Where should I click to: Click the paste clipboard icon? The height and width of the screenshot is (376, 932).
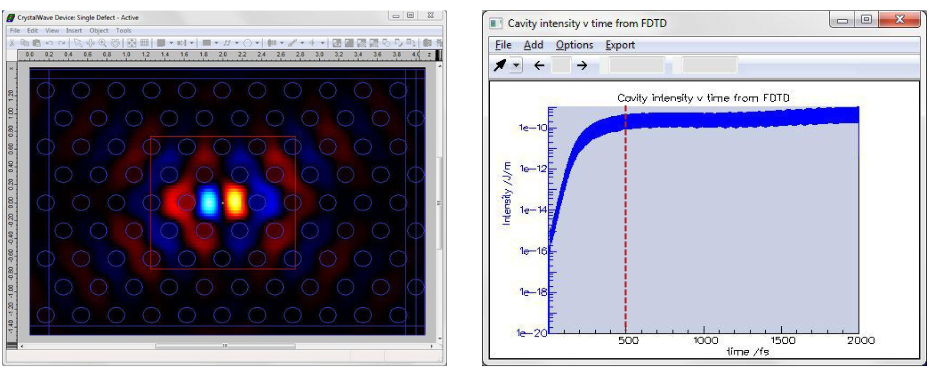[x=36, y=43]
